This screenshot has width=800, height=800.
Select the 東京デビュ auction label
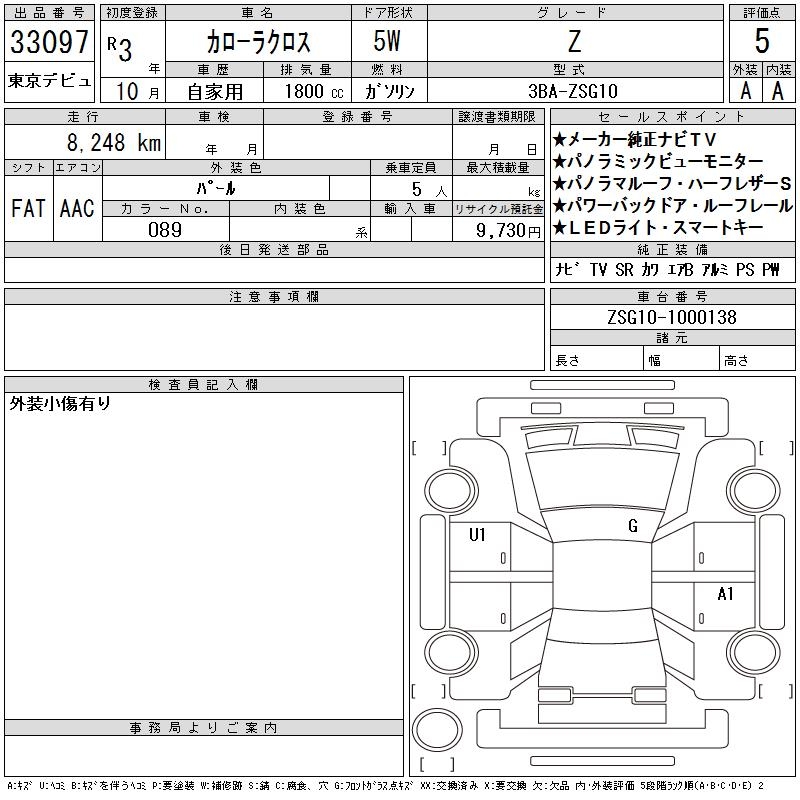pos(49,81)
